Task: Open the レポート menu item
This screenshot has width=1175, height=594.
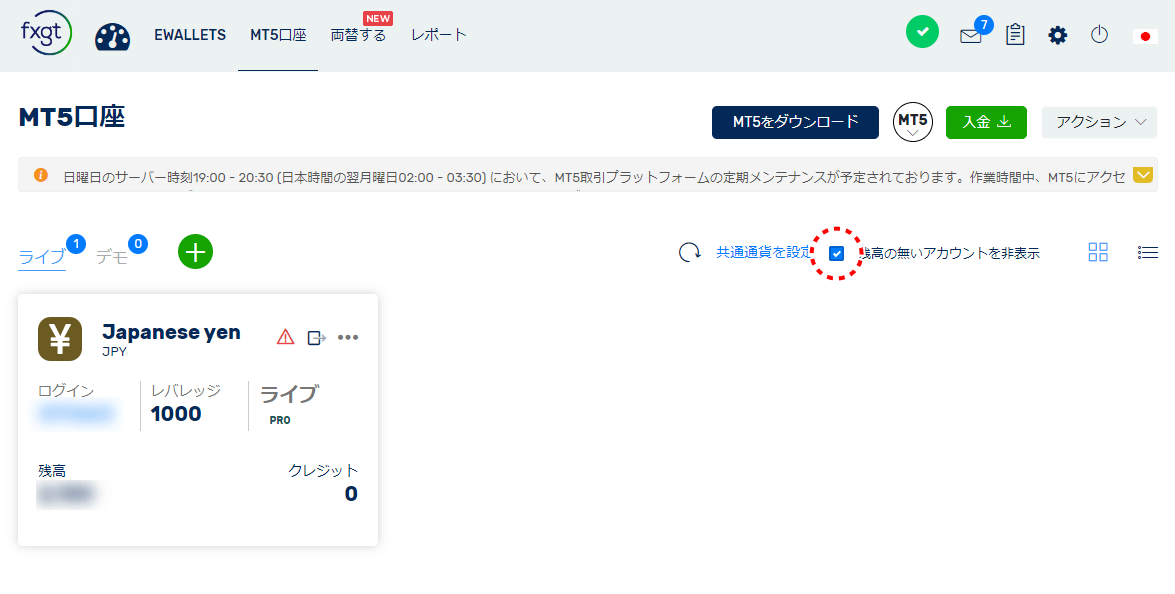Action: 438,34
